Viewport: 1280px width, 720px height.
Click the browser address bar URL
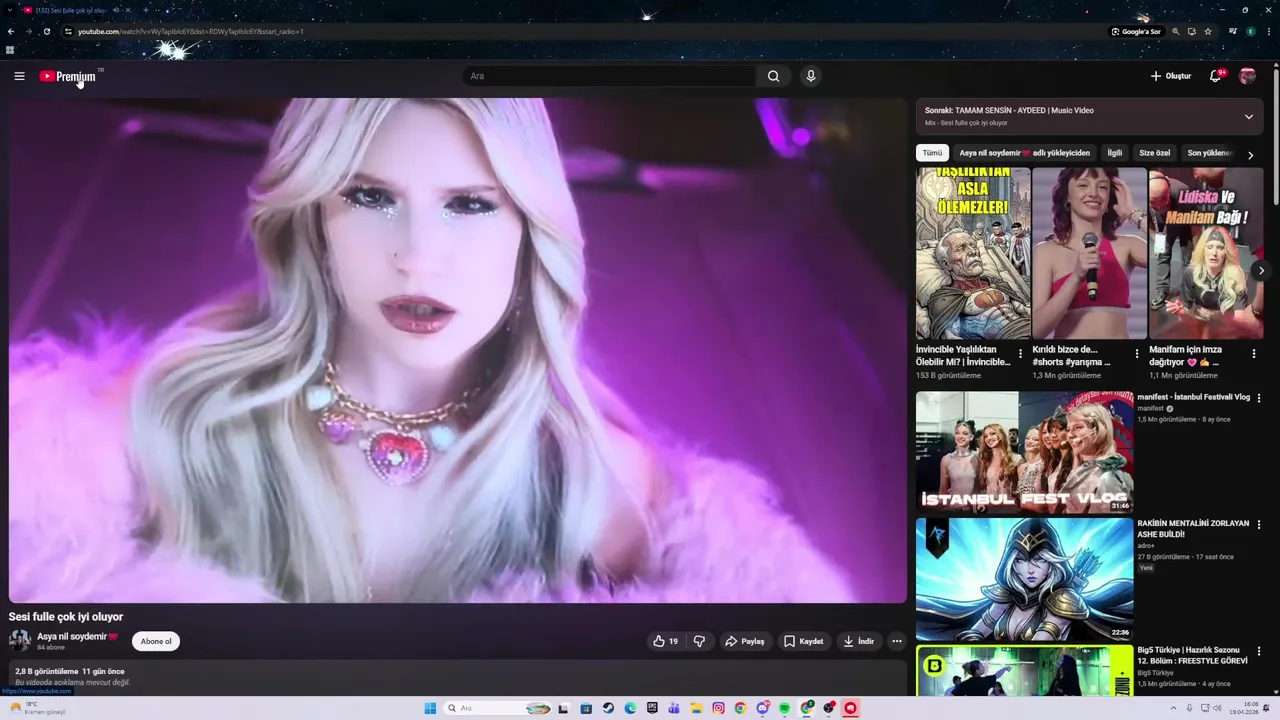click(191, 31)
